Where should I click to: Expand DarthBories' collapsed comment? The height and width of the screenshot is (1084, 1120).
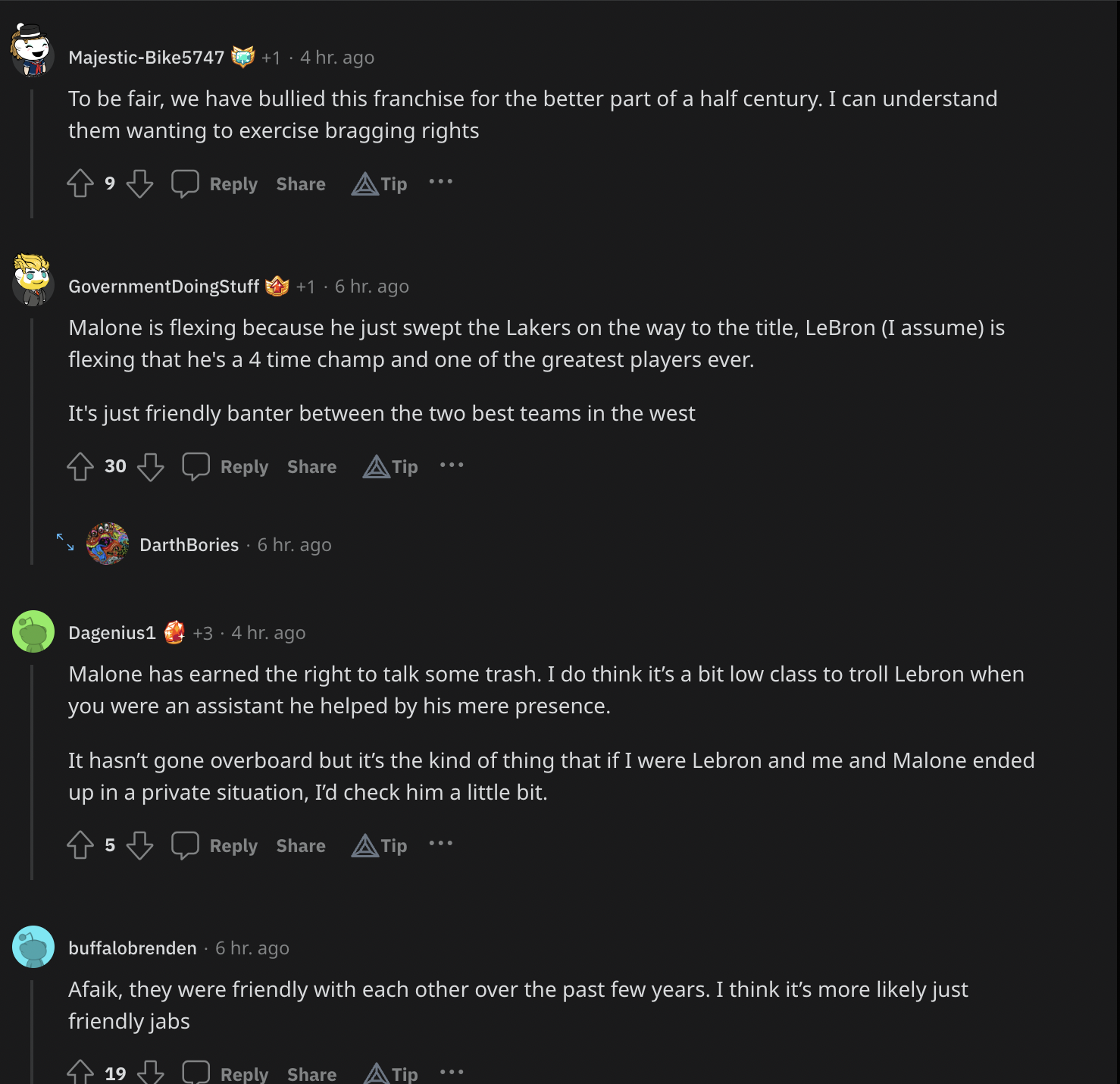[65, 542]
